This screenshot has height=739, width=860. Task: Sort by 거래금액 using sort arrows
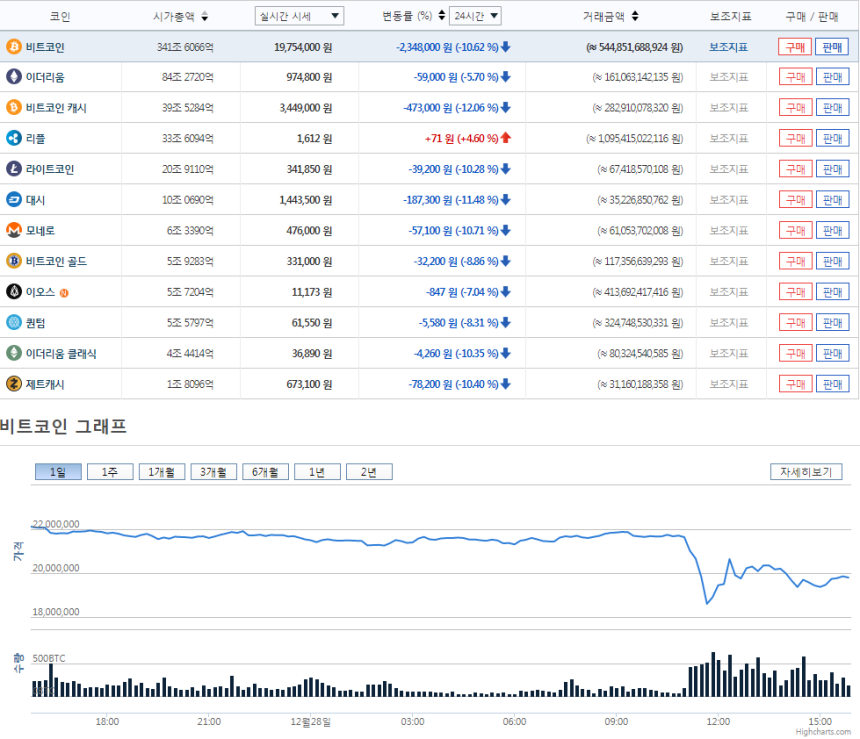635,16
